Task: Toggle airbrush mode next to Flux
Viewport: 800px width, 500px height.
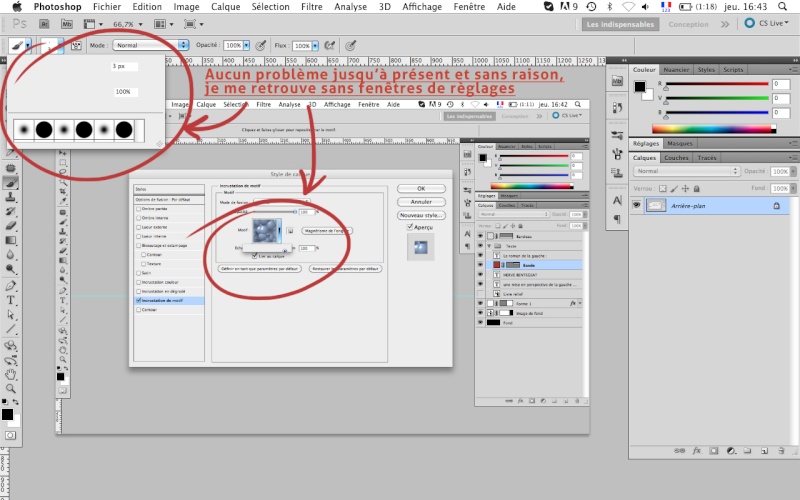Action: (330, 45)
